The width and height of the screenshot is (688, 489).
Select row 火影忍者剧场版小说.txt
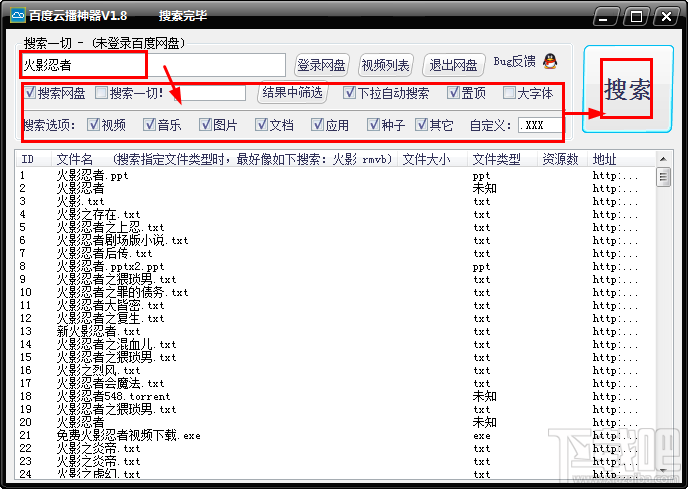click(x=336, y=241)
